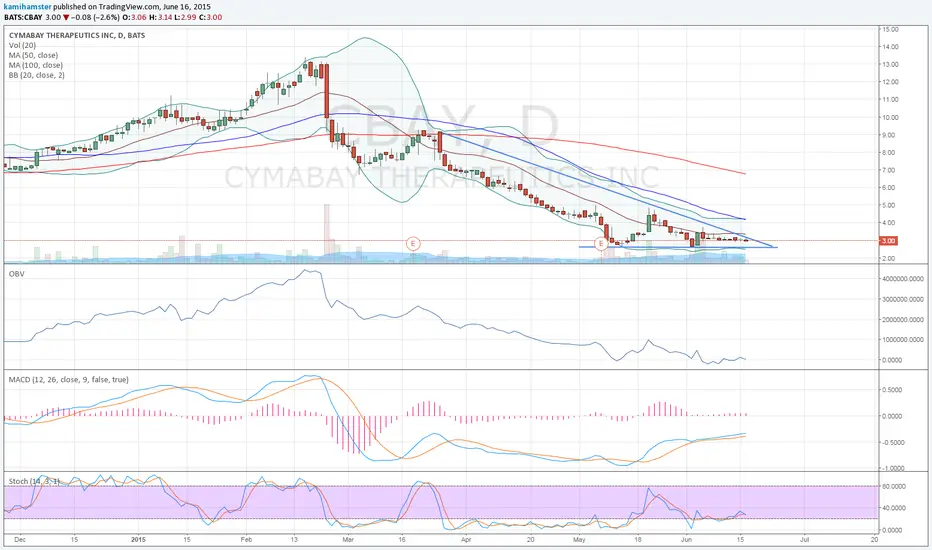Click the 80.0000 Stoch axis label

893,486
